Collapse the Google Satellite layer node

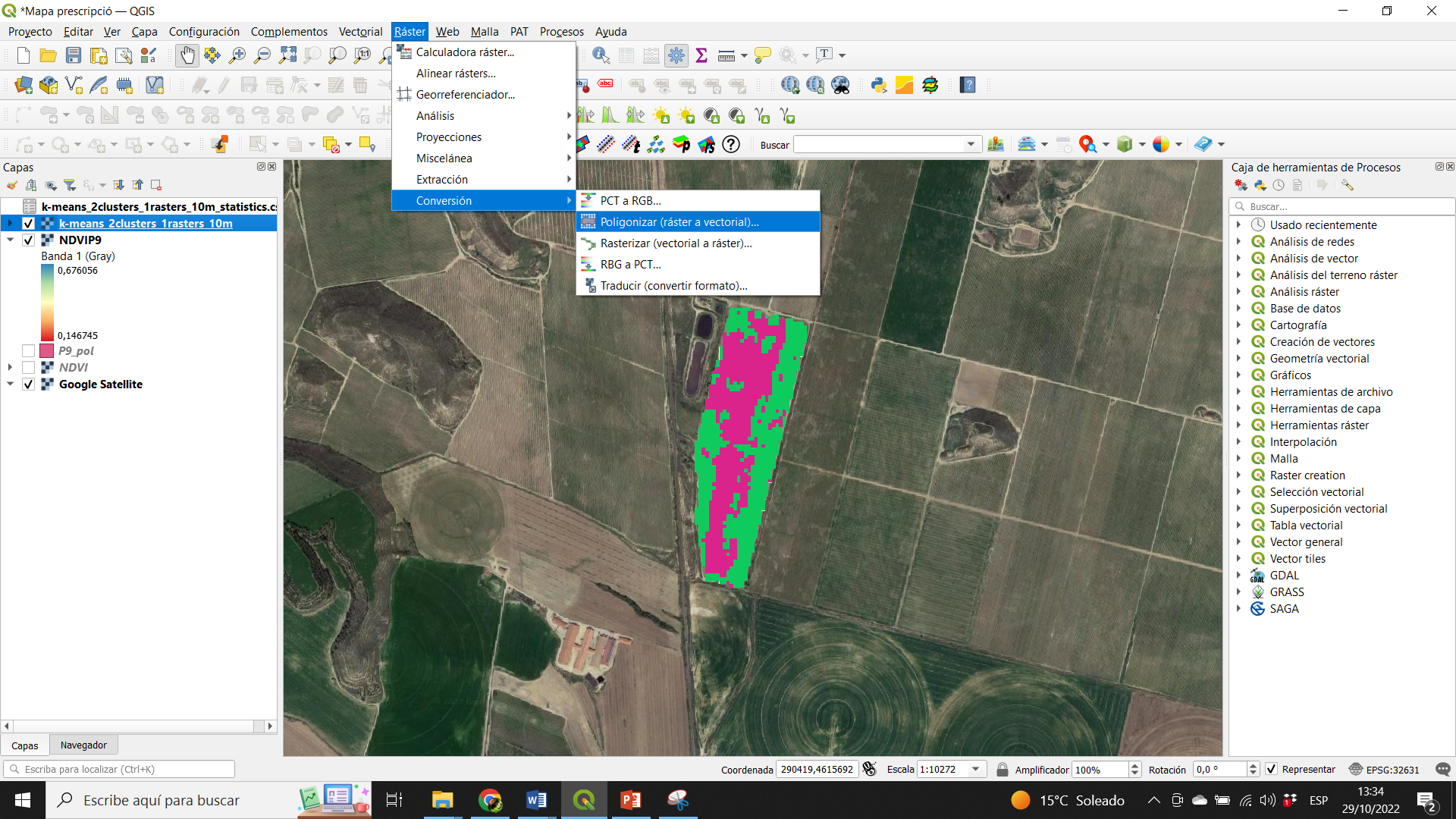(11, 384)
